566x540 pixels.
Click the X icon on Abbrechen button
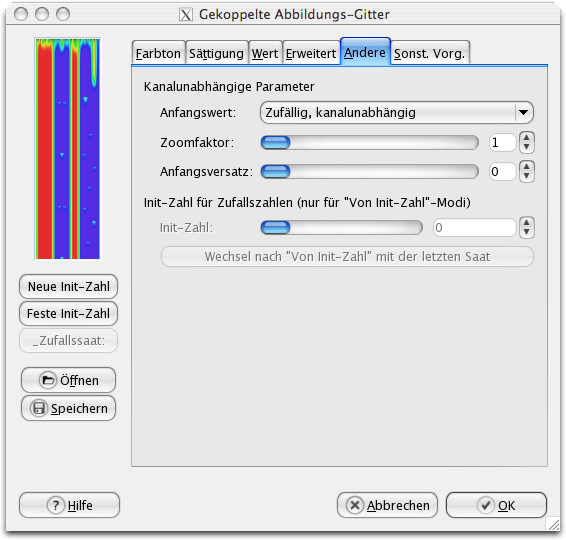click(355, 505)
